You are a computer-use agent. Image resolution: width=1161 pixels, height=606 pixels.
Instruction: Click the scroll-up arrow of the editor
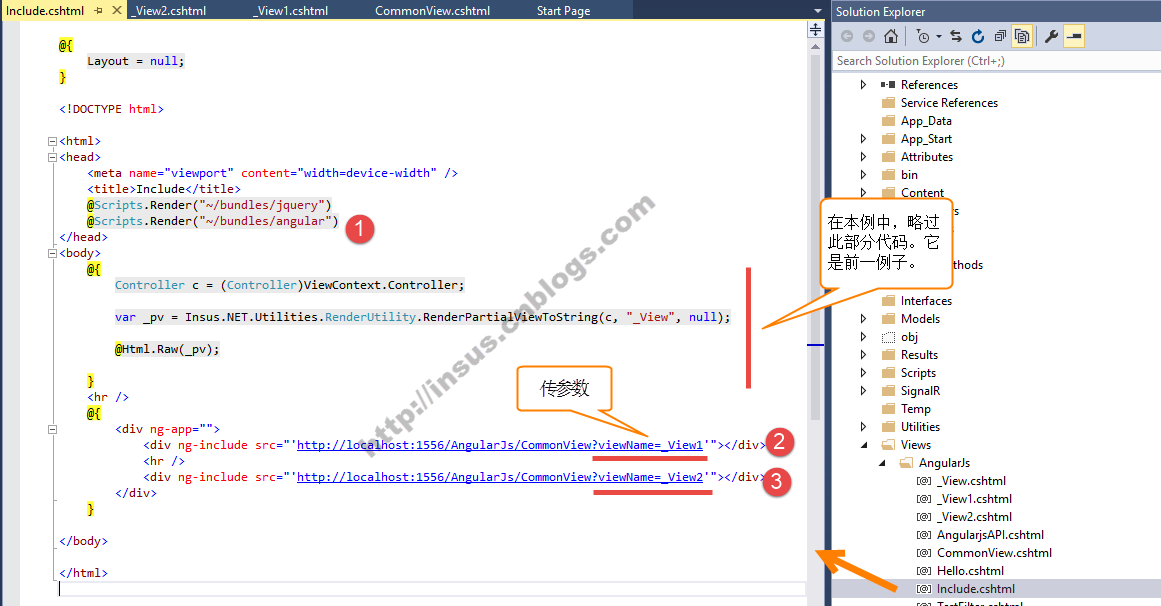[815, 46]
